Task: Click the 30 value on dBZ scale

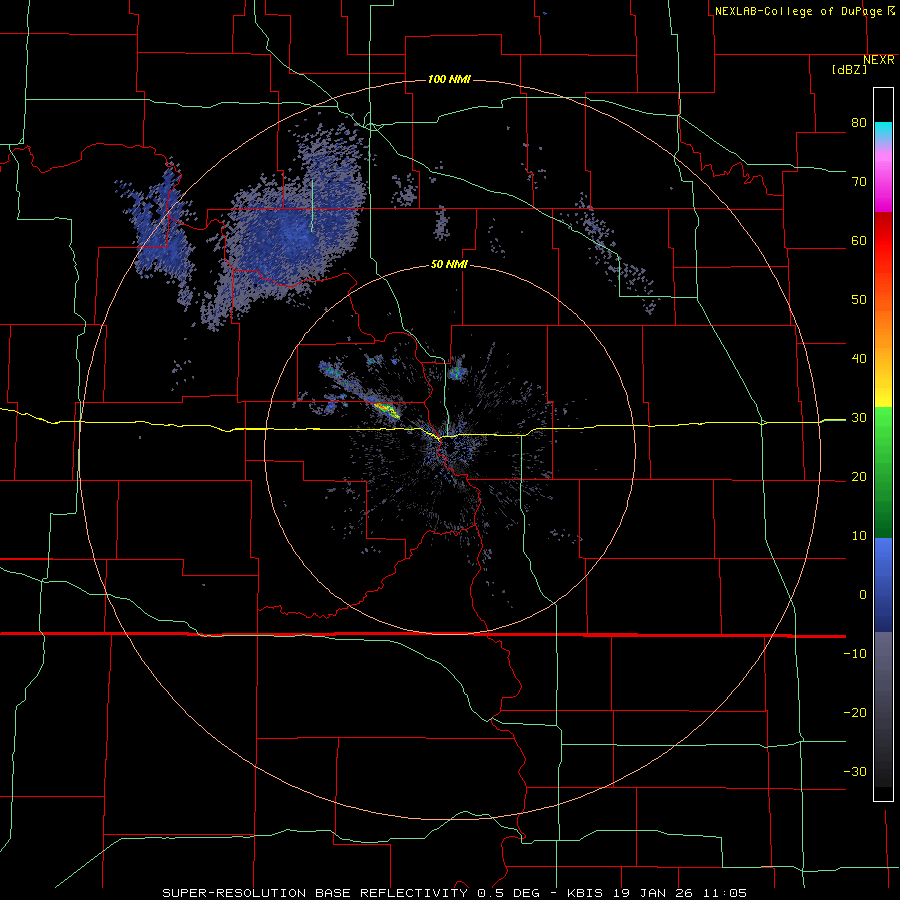Action: pyautogui.click(x=859, y=417)
